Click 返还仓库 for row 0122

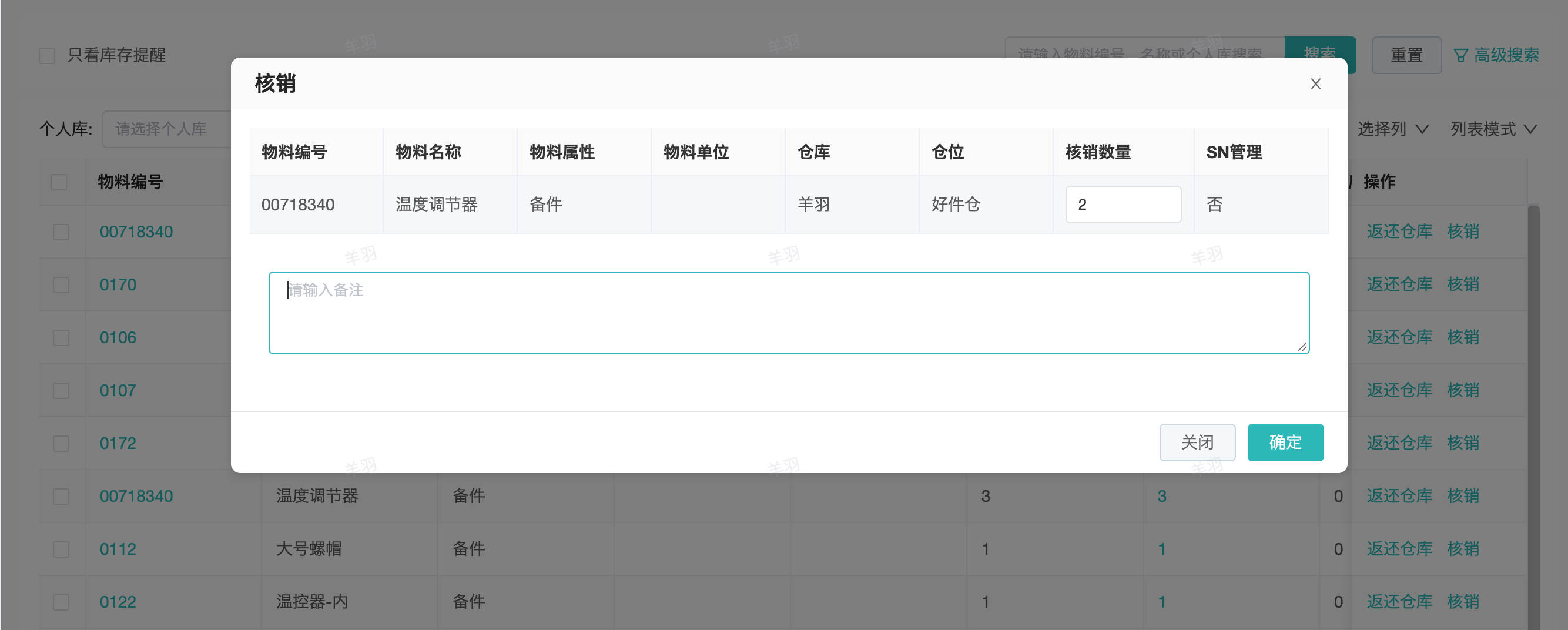point(1399,602)
